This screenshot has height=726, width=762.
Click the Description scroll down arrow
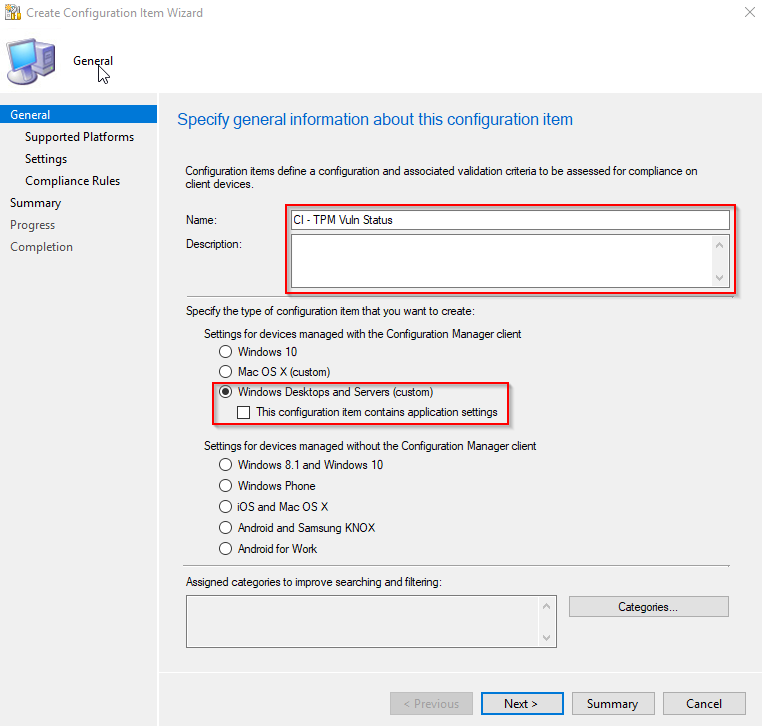click(720, 278)
